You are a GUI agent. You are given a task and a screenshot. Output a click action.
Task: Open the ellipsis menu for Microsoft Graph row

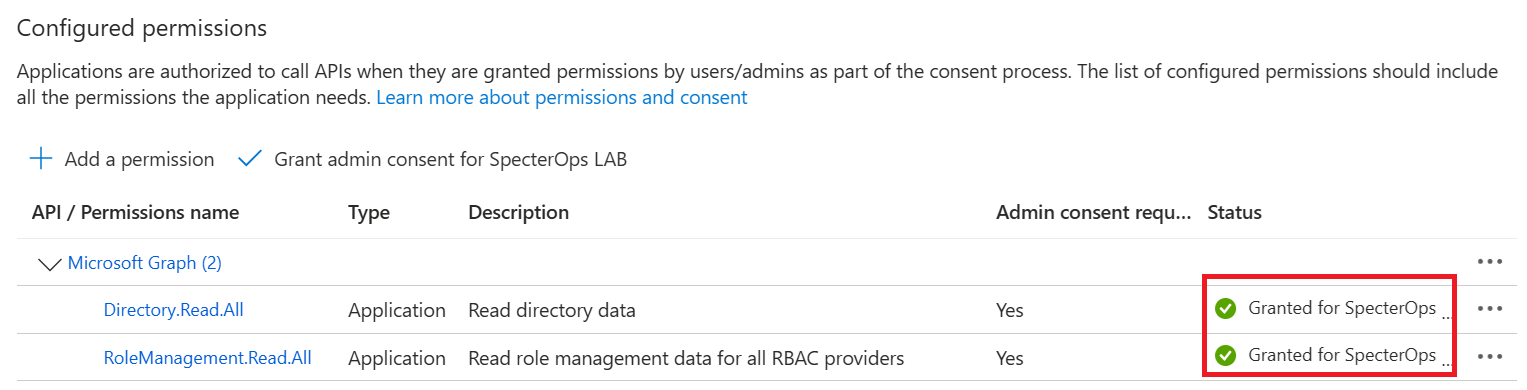point(1490,262)
